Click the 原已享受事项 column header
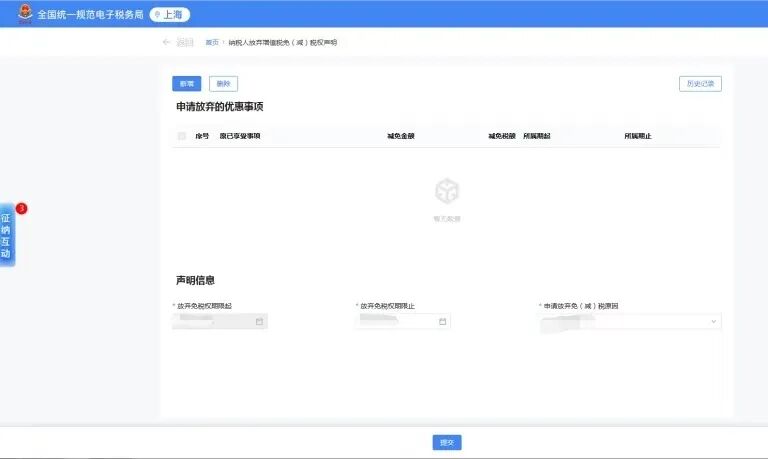768x459 pixels. click(x=240, y=136)
